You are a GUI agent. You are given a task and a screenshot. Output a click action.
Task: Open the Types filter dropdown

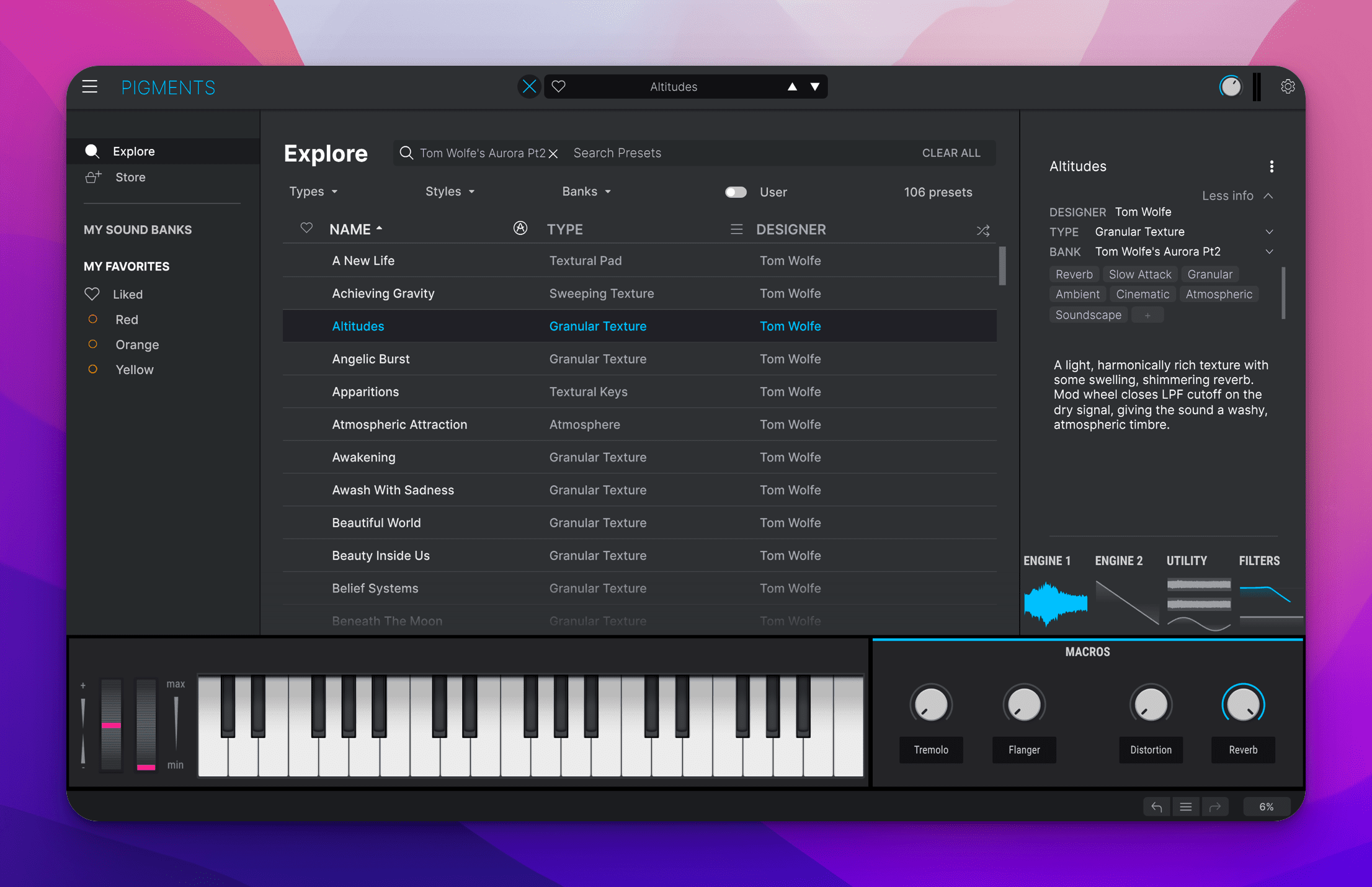pos(313,192)
